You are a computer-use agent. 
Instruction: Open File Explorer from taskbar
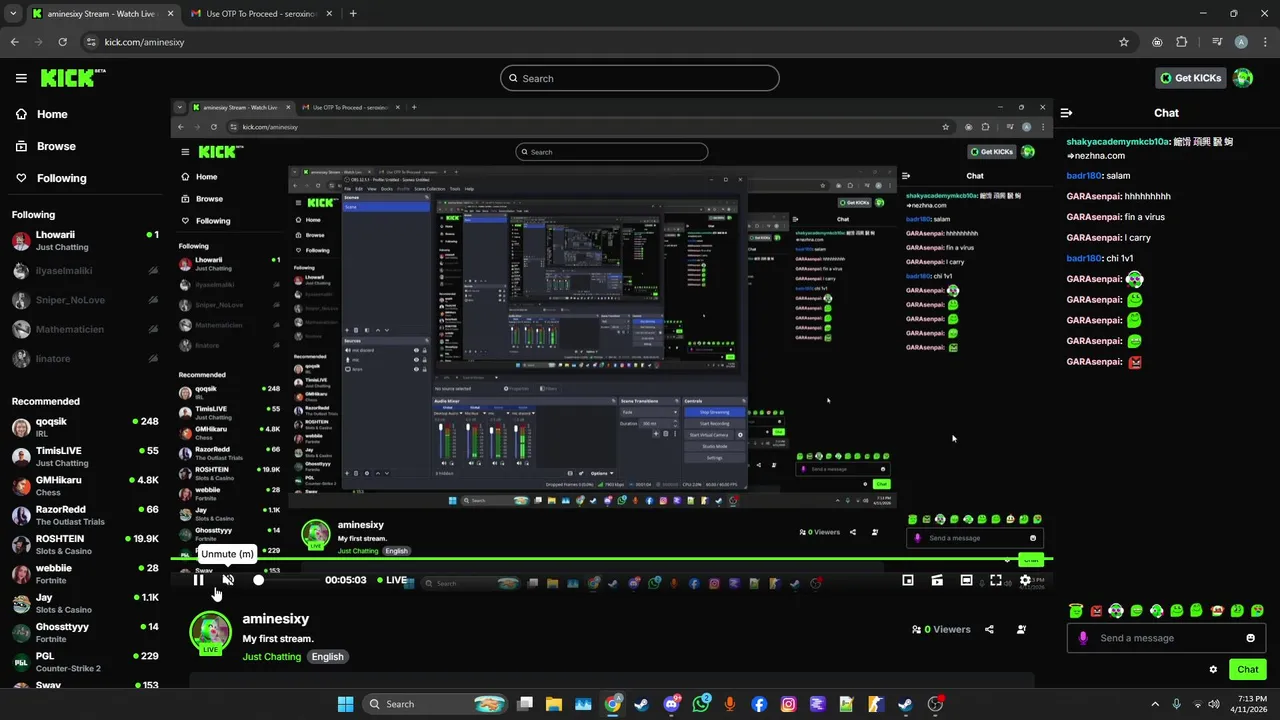pyautogui.click(x=553, y=704)
